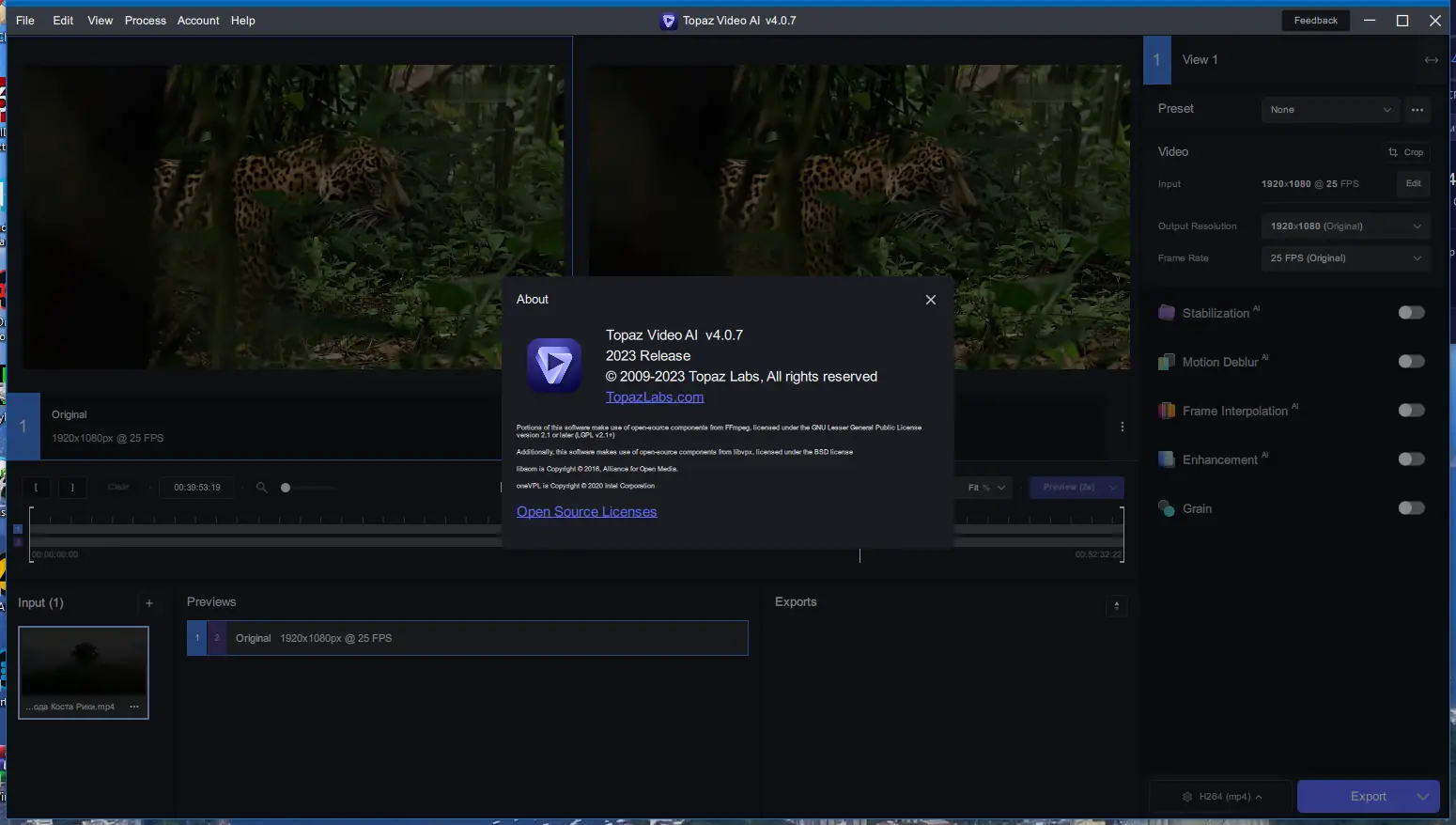
Task: Click the "2023 Release" text
Action: click(x=648, y=356)
